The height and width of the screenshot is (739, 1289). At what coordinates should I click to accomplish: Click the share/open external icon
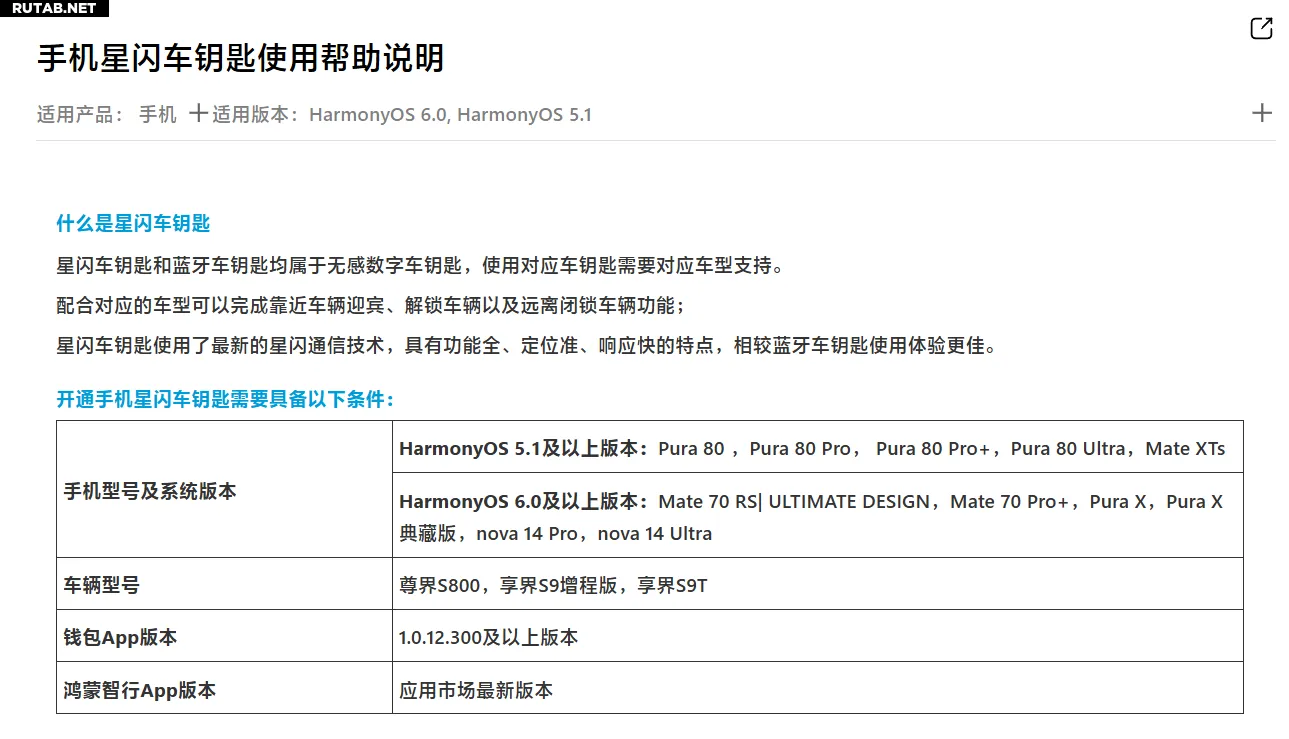tap(1261, 29)
